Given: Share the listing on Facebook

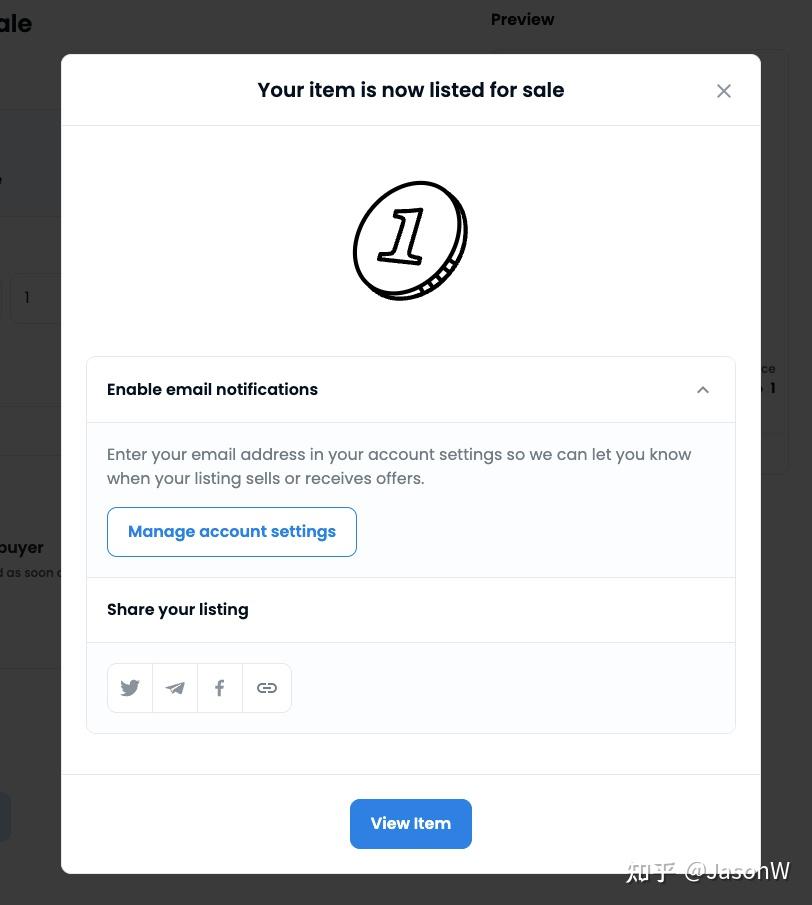Looking at the screenshot, I should [220, 687].
